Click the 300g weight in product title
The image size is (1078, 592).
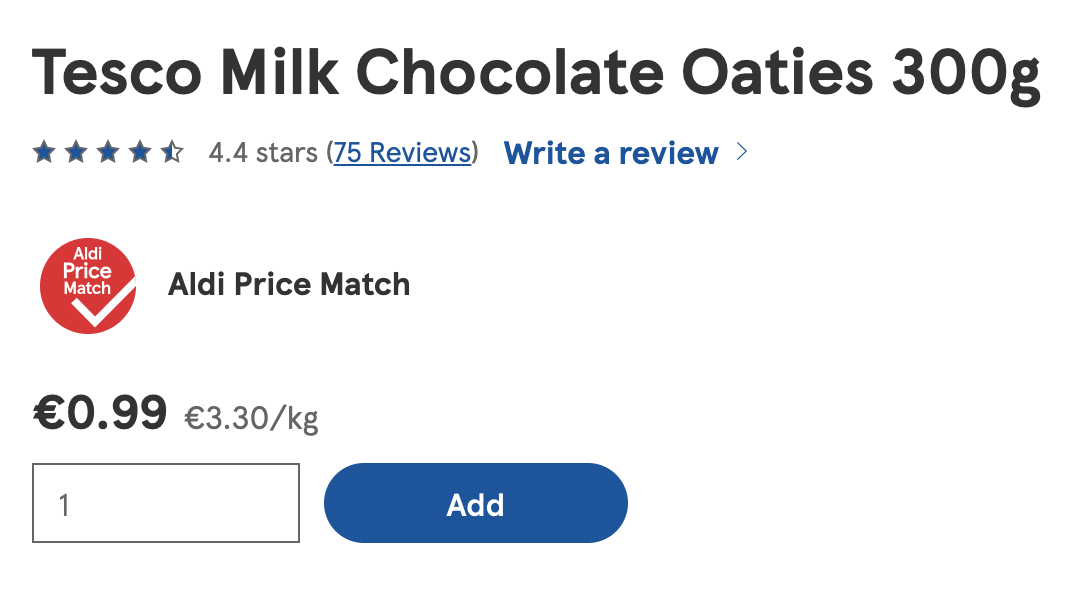966,74
